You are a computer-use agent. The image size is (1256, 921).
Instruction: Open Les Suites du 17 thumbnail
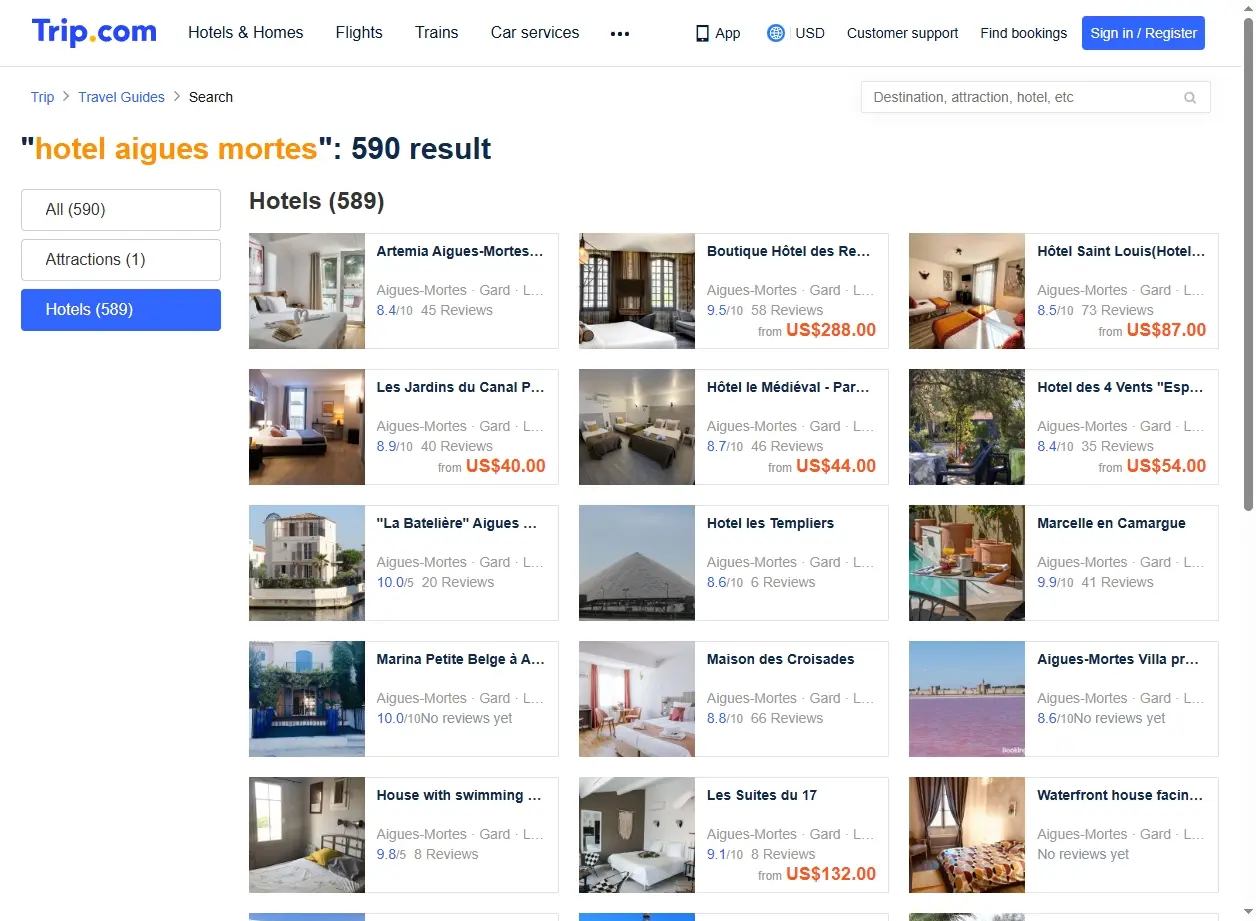[x=637, y=835]
